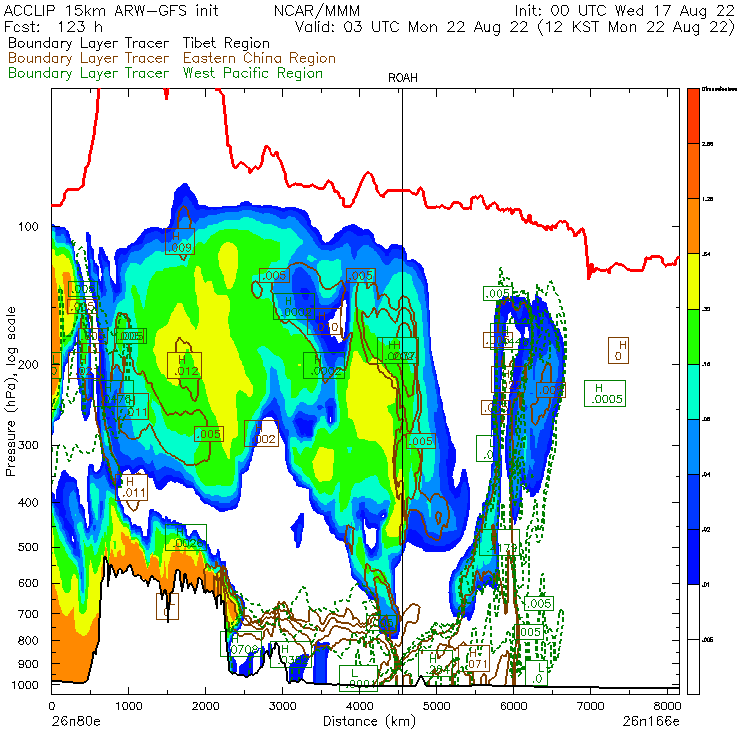
Task: Click the '200' pressure tick label
Action: [x=28, y=364]
